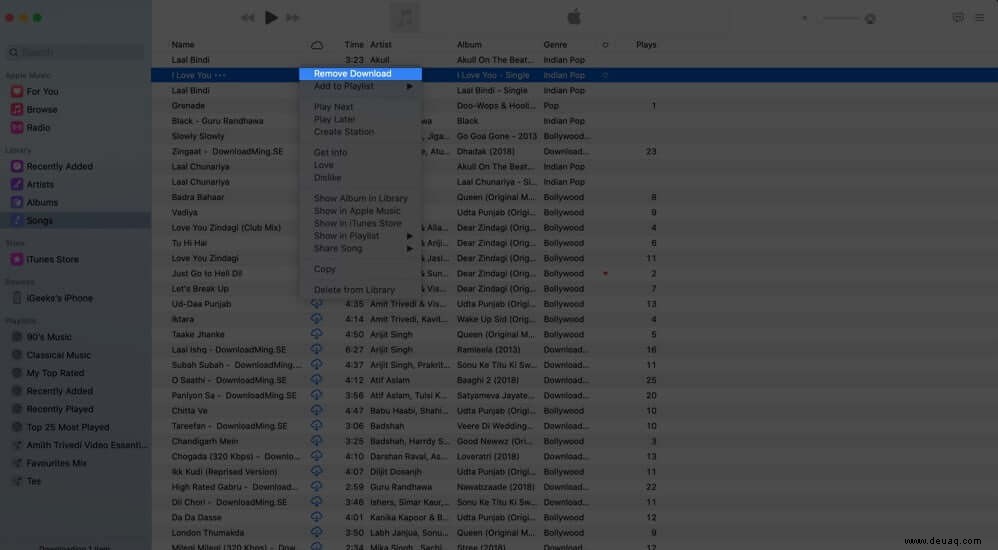Screen dimensions: 998x550
Task: Sort songs by the Artist column header
Action: (x=381, y=45)
